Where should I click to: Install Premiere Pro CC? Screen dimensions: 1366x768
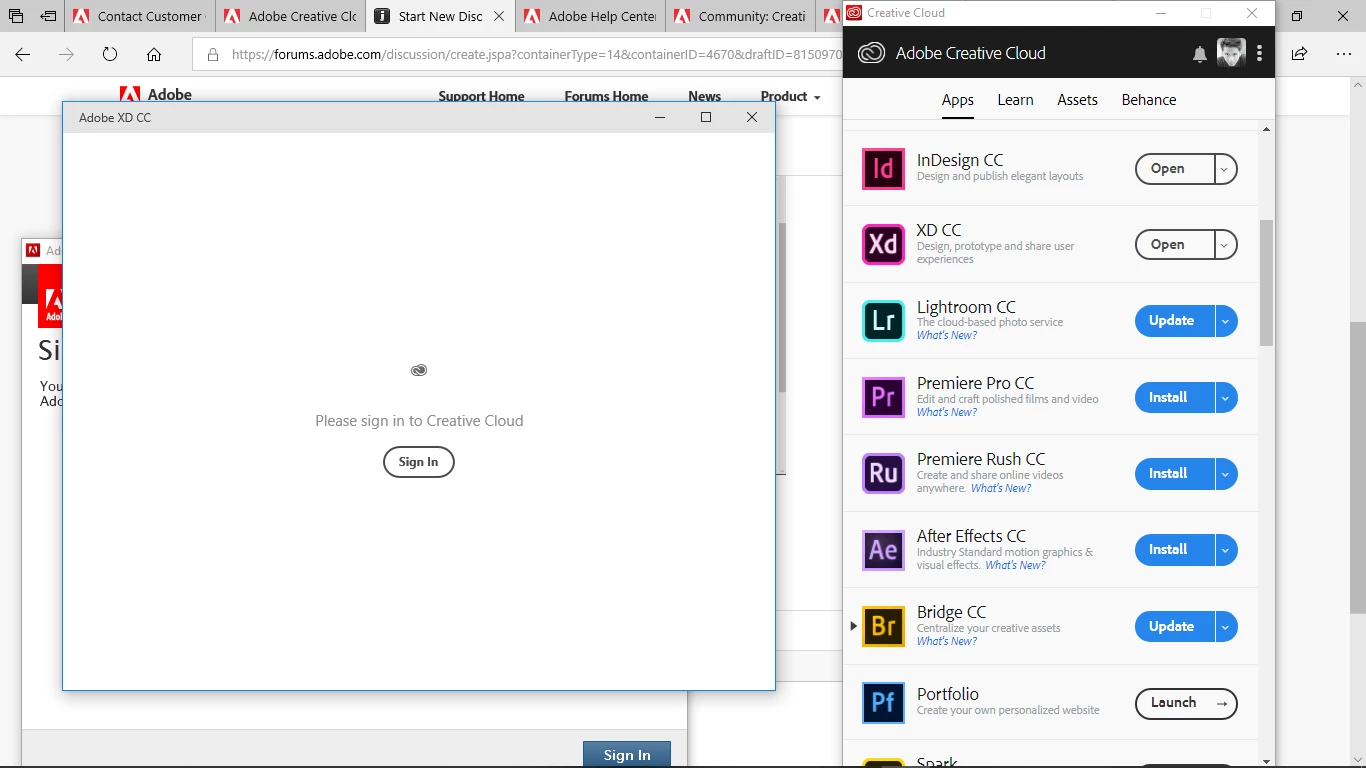click(1175, 397)
